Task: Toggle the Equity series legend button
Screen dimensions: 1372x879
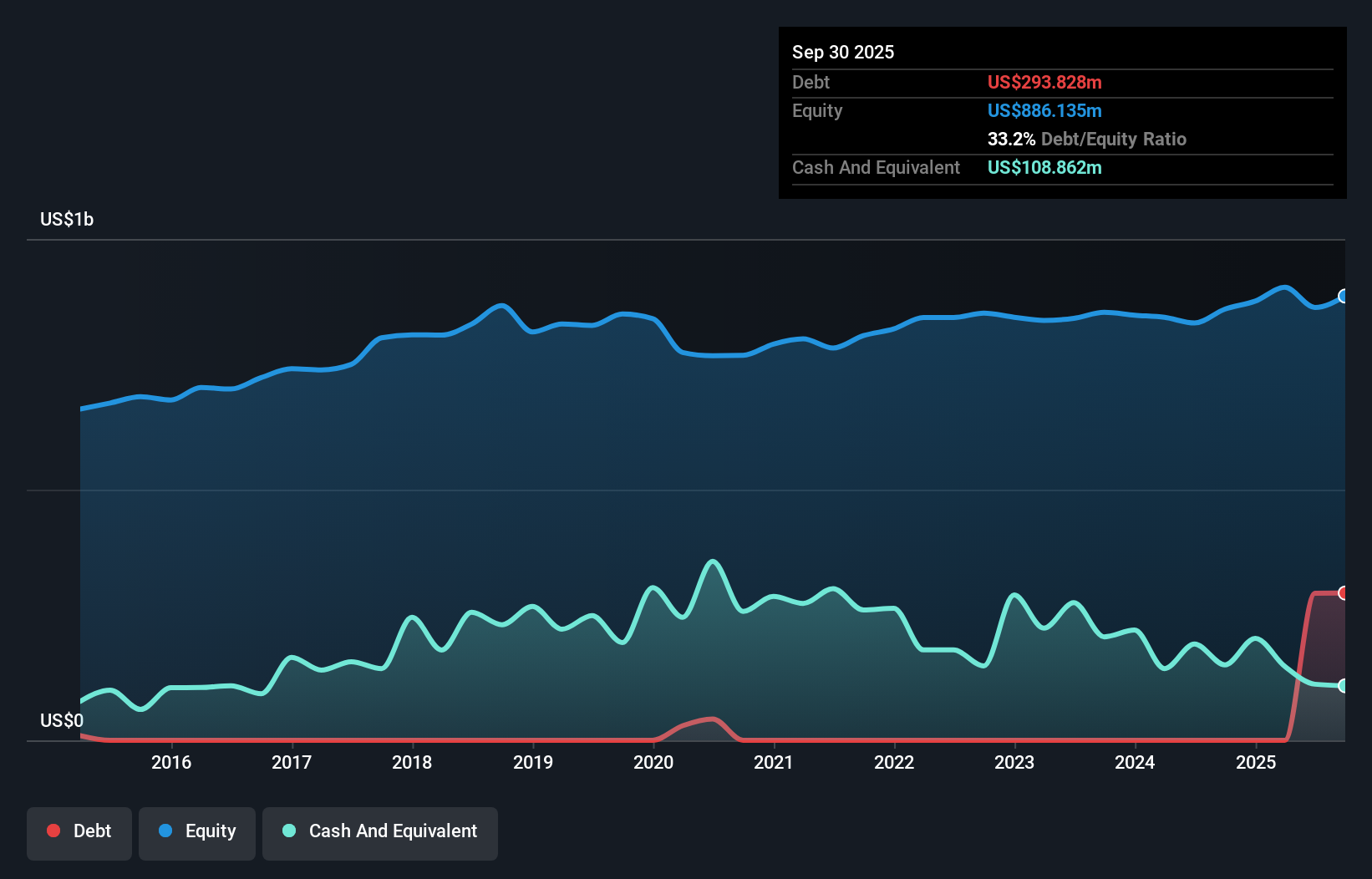Action: point(197,833)
